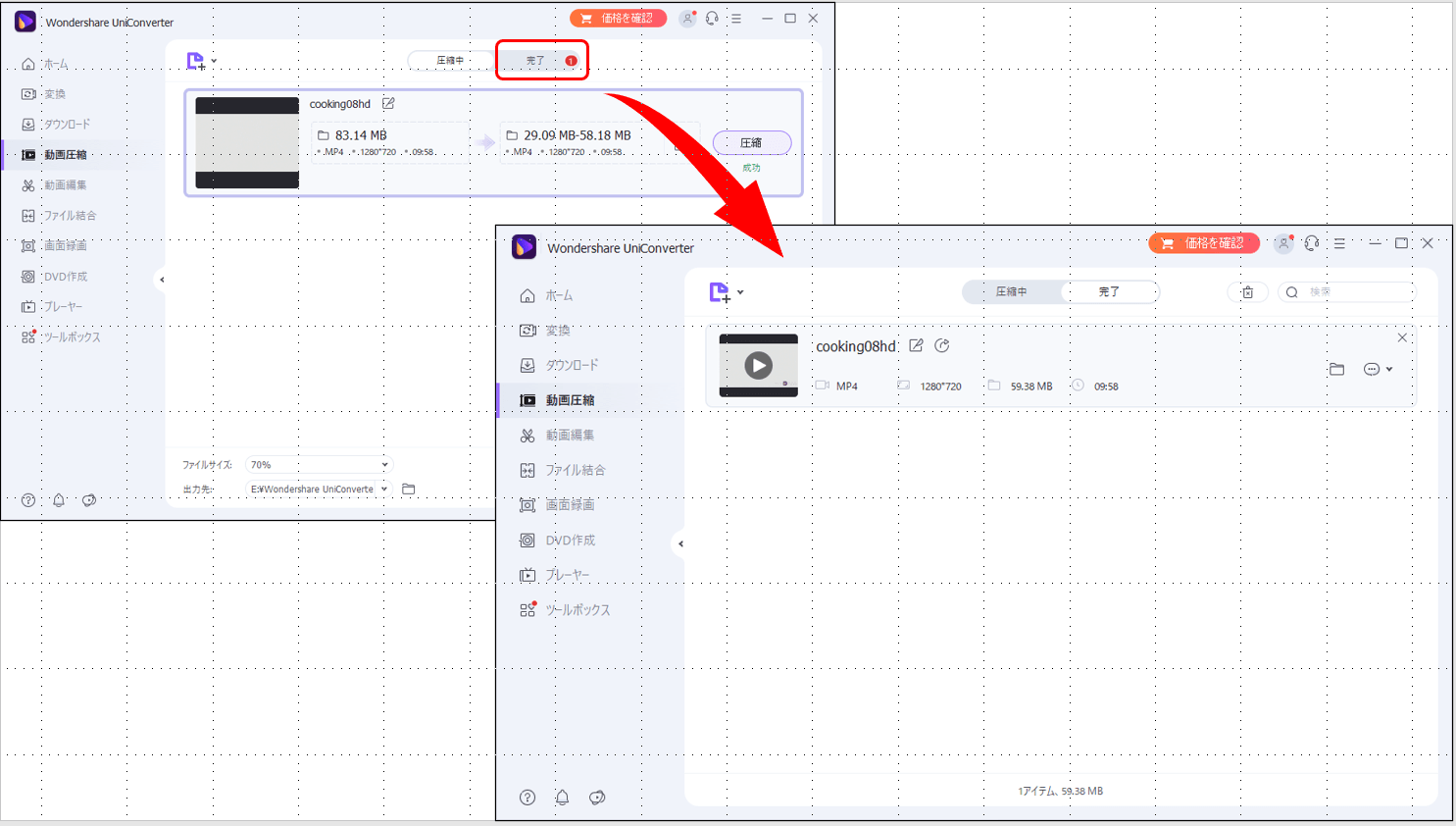Viewport: 1456px width, 826px height.
Task: Remove cooking08hd item with its X button
Action: pyautogui.click(x=1402, y=337)
